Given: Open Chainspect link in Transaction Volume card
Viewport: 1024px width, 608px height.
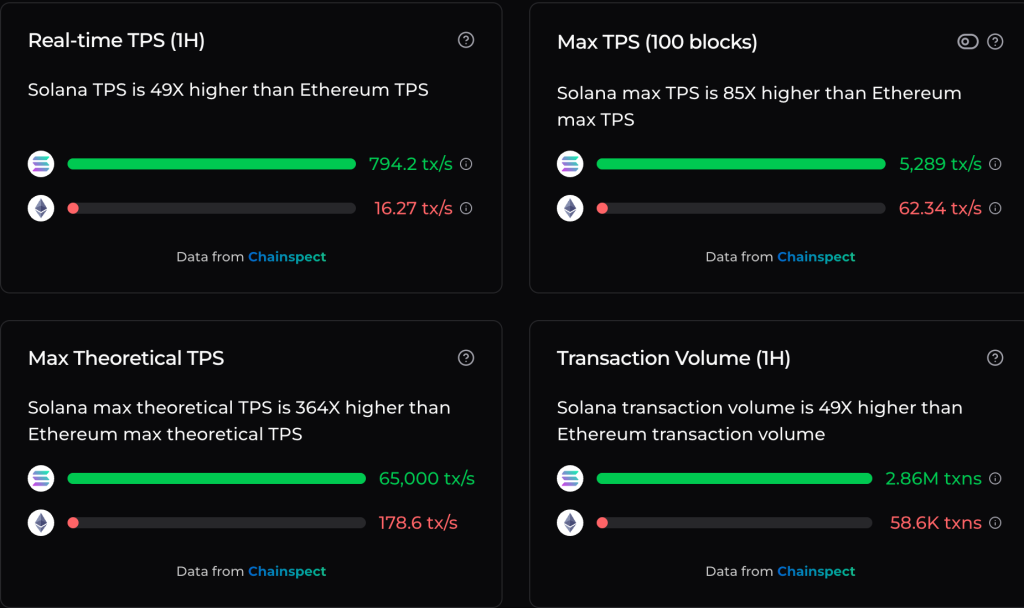Looking at the screenshot, I should tap(816, 571).
